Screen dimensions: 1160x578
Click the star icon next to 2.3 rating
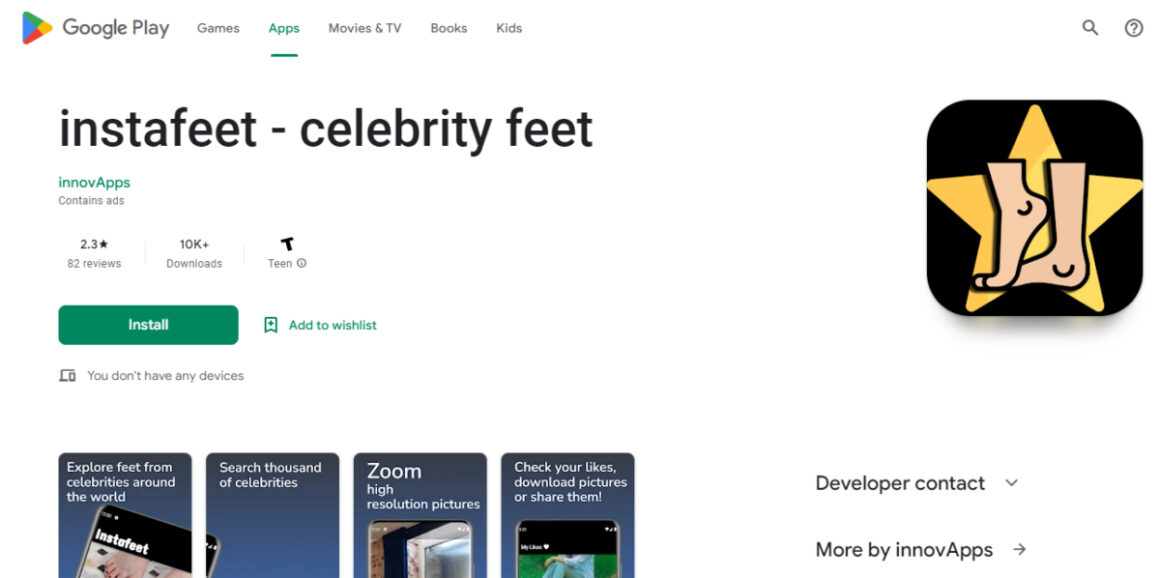click(103, 243)
